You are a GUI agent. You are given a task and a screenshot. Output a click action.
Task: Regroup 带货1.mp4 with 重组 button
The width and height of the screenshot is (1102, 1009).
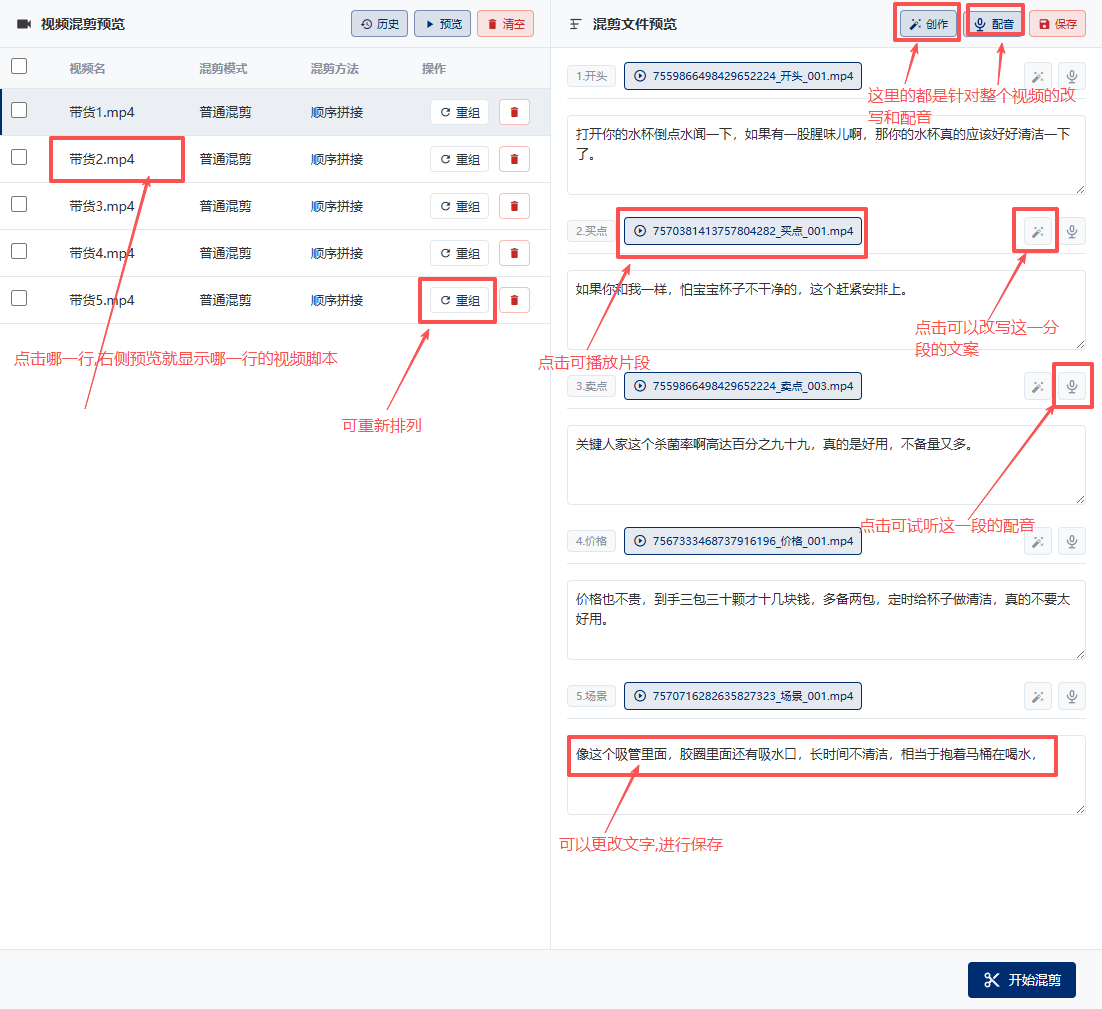(x=460, y=112)
